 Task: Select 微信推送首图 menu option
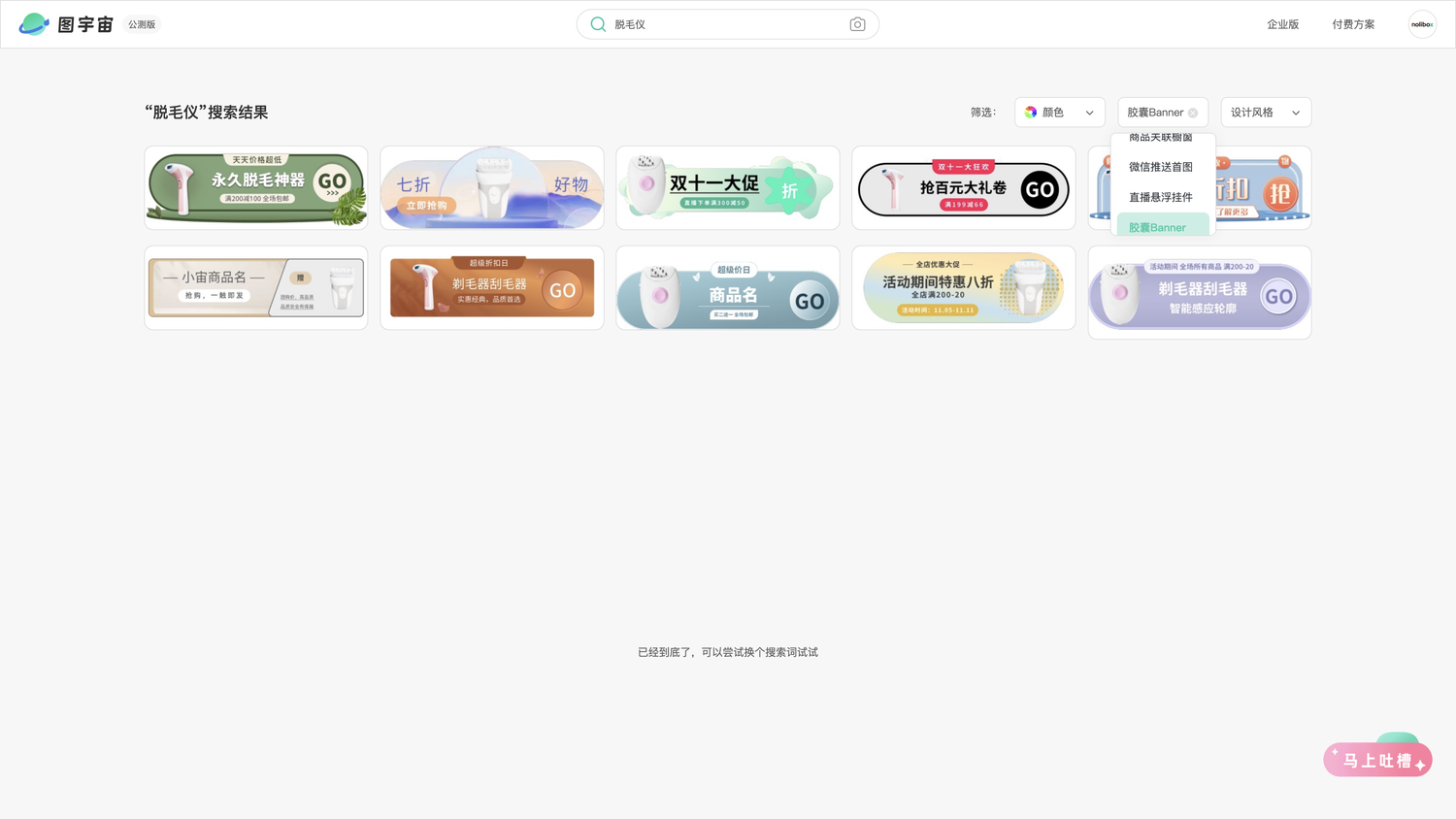click(x=1162, y=167)
